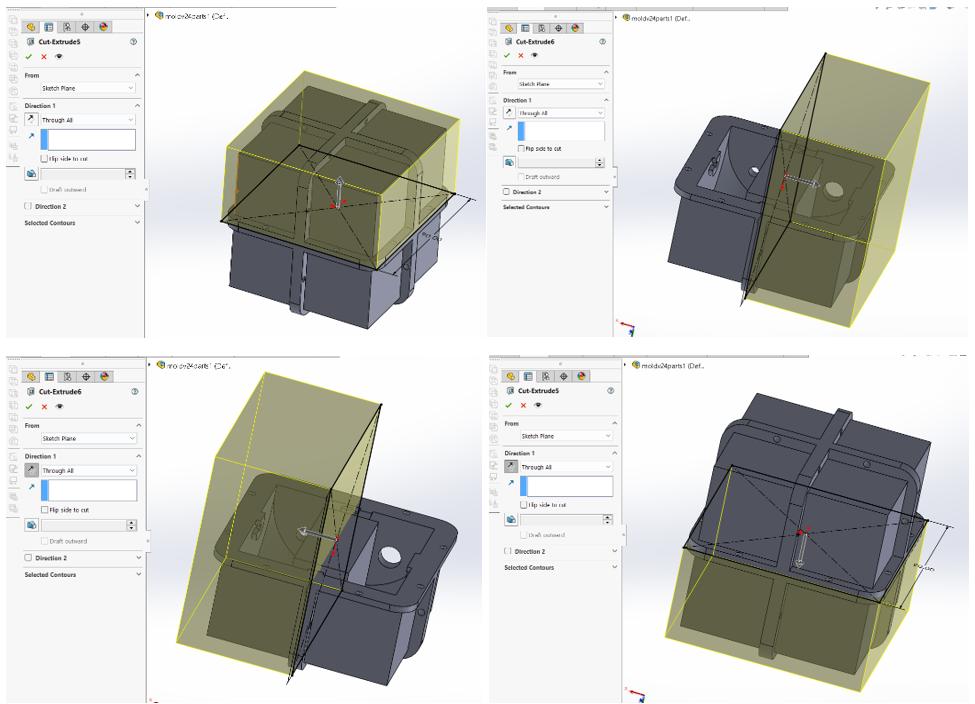Open Through All dropdown, upper-right screenshot
This screenshot has height=704, width=975.
pyautogui.click(x=560, y=113)
